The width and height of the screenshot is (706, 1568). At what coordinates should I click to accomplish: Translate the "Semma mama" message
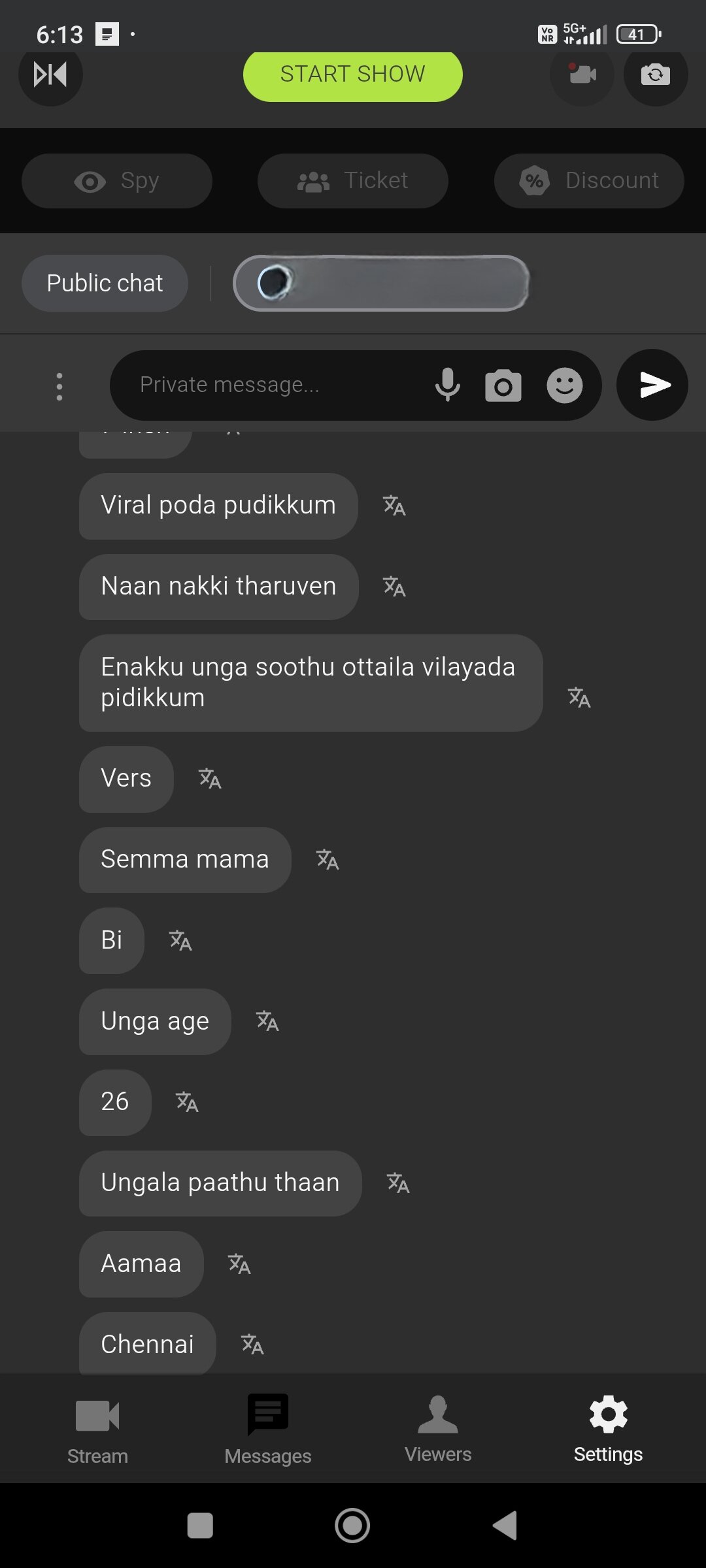[x=328, y=860]
